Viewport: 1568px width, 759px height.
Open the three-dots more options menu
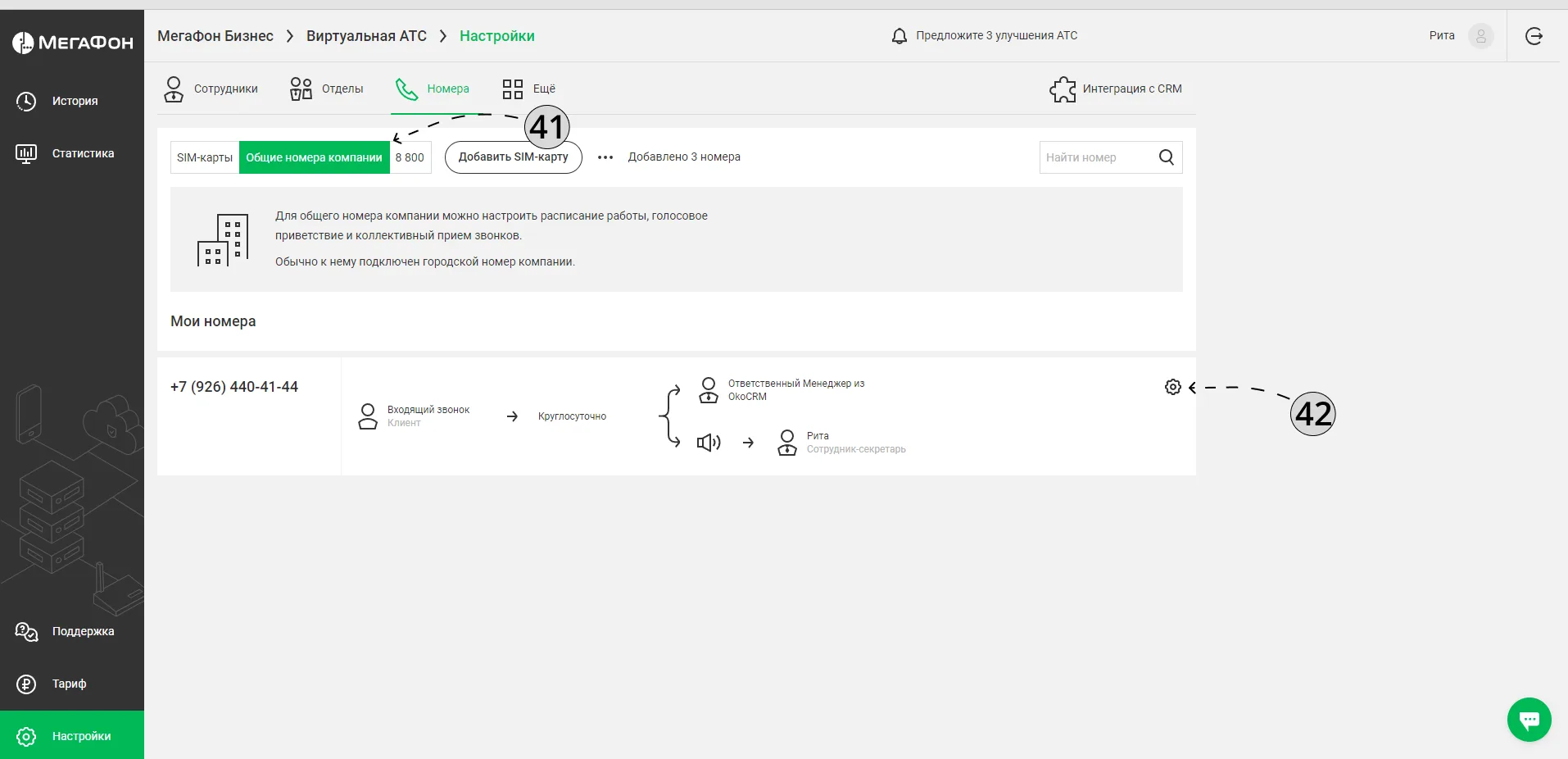(605, 157)
